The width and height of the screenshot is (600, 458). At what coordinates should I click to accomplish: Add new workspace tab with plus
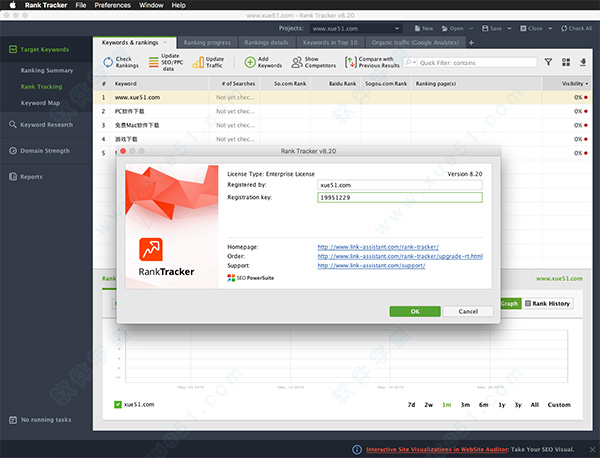tap(471, 42)
